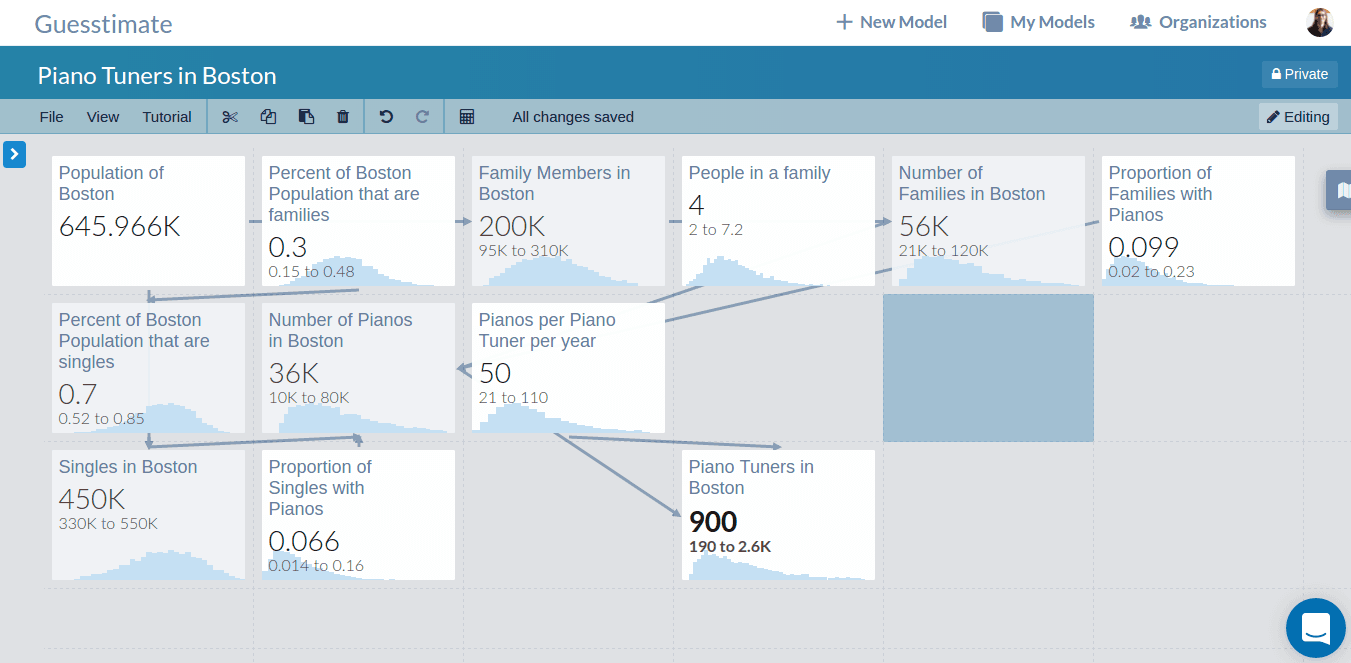1351x663 pixels.
Task: Open the calculator icon in toolbar
Action: coord(467,117)
